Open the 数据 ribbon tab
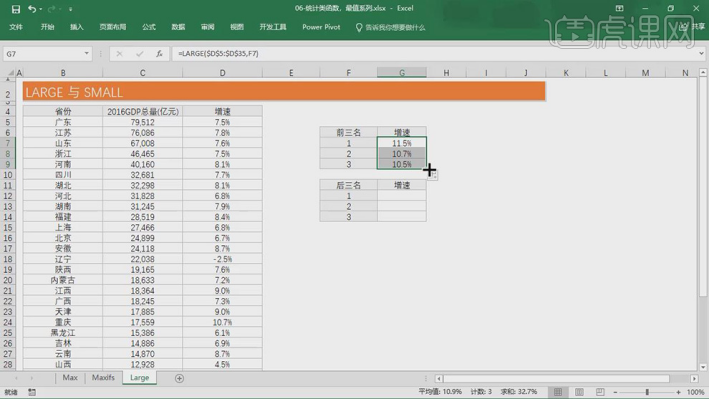The width and height of the screenshot is (709, 399). click(x=178, y=27)
